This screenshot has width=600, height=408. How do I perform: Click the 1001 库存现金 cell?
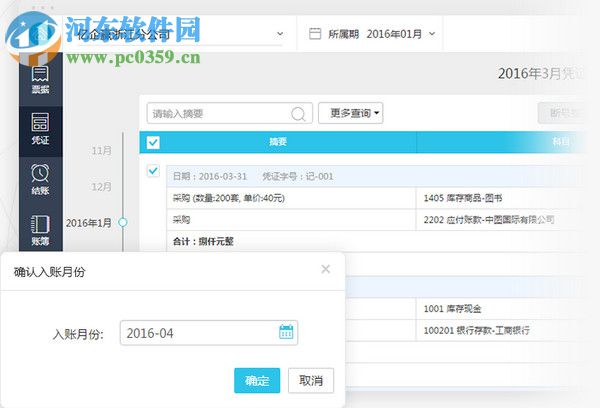point(500,309)
